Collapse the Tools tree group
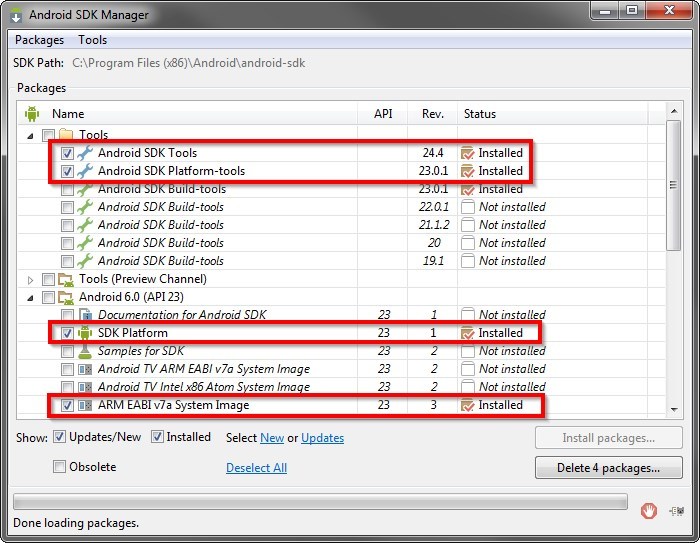The image size is (700, 543). coord(30,136)
